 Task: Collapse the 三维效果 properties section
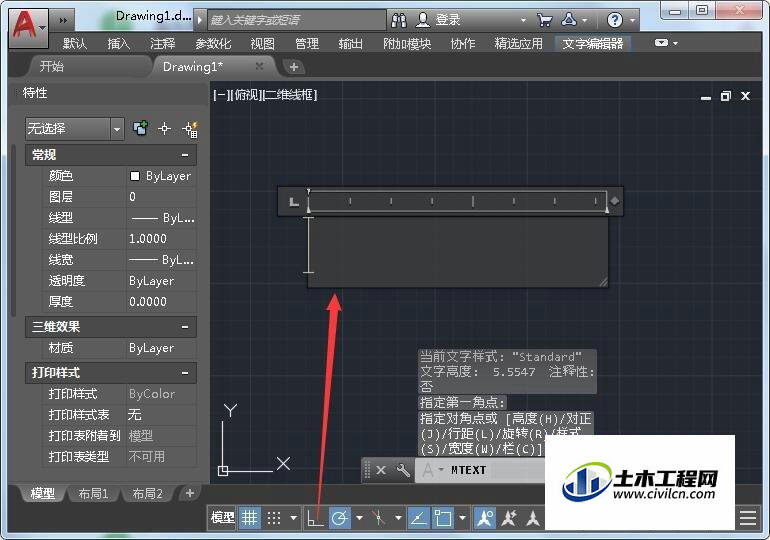click(185, 327)
